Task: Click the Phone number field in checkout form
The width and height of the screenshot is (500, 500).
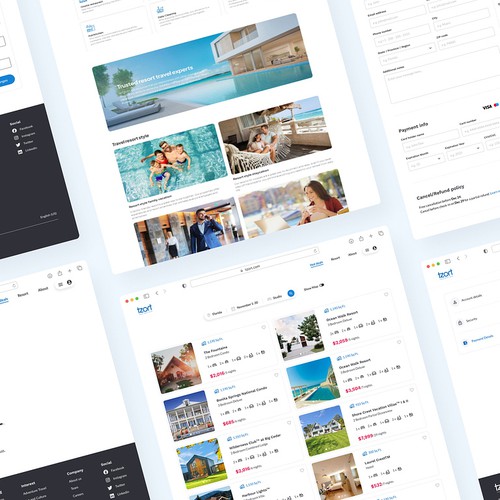Action: (x=402, y=36)
